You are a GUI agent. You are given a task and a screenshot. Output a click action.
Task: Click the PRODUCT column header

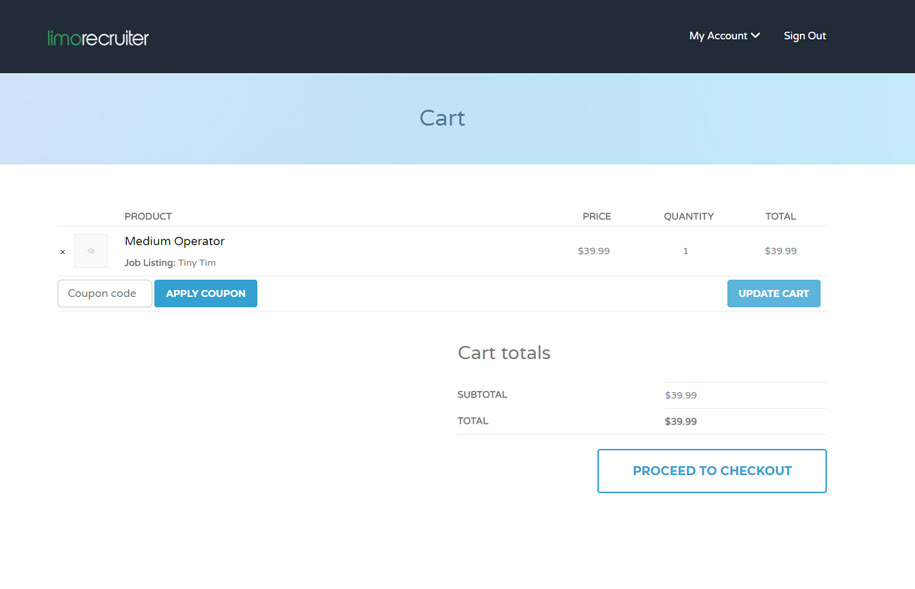tap(148, 216)
